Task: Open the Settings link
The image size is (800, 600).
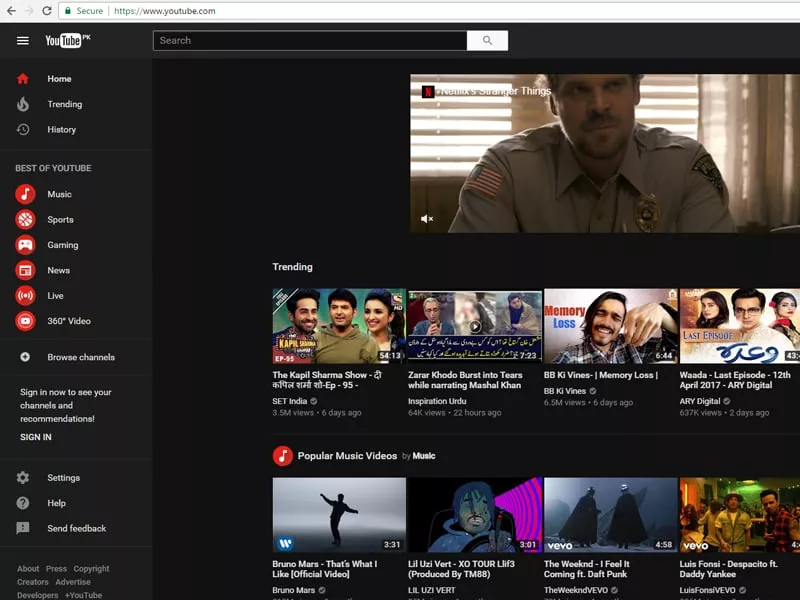Action: pyautogui.click(x=64, y=478)
